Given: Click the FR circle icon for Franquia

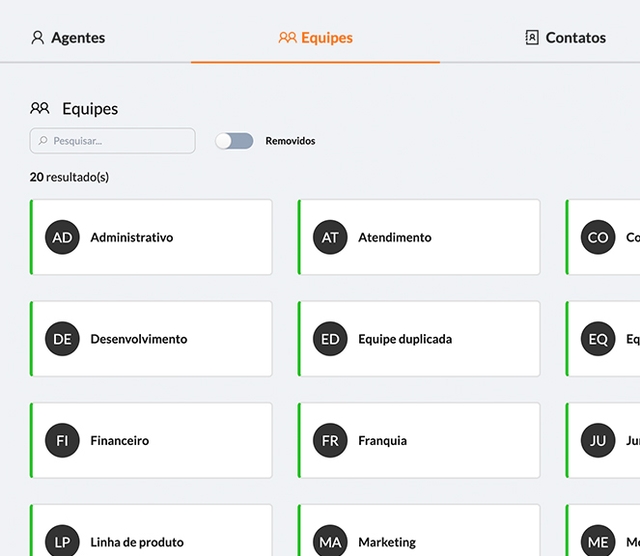Looking at the screenshot, I should (330, 440).
